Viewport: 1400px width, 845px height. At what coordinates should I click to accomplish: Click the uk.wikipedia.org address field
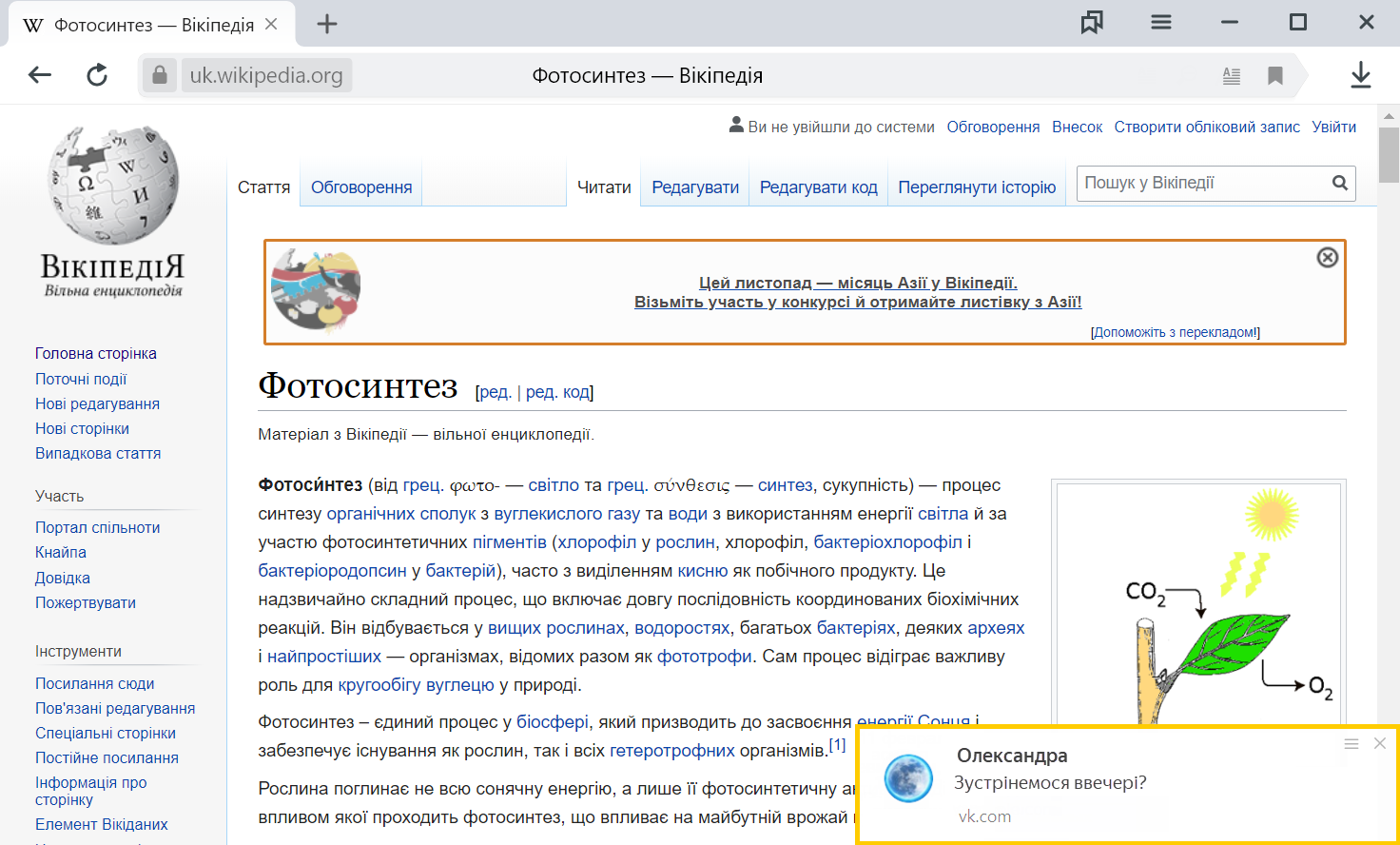coord(266,75)
